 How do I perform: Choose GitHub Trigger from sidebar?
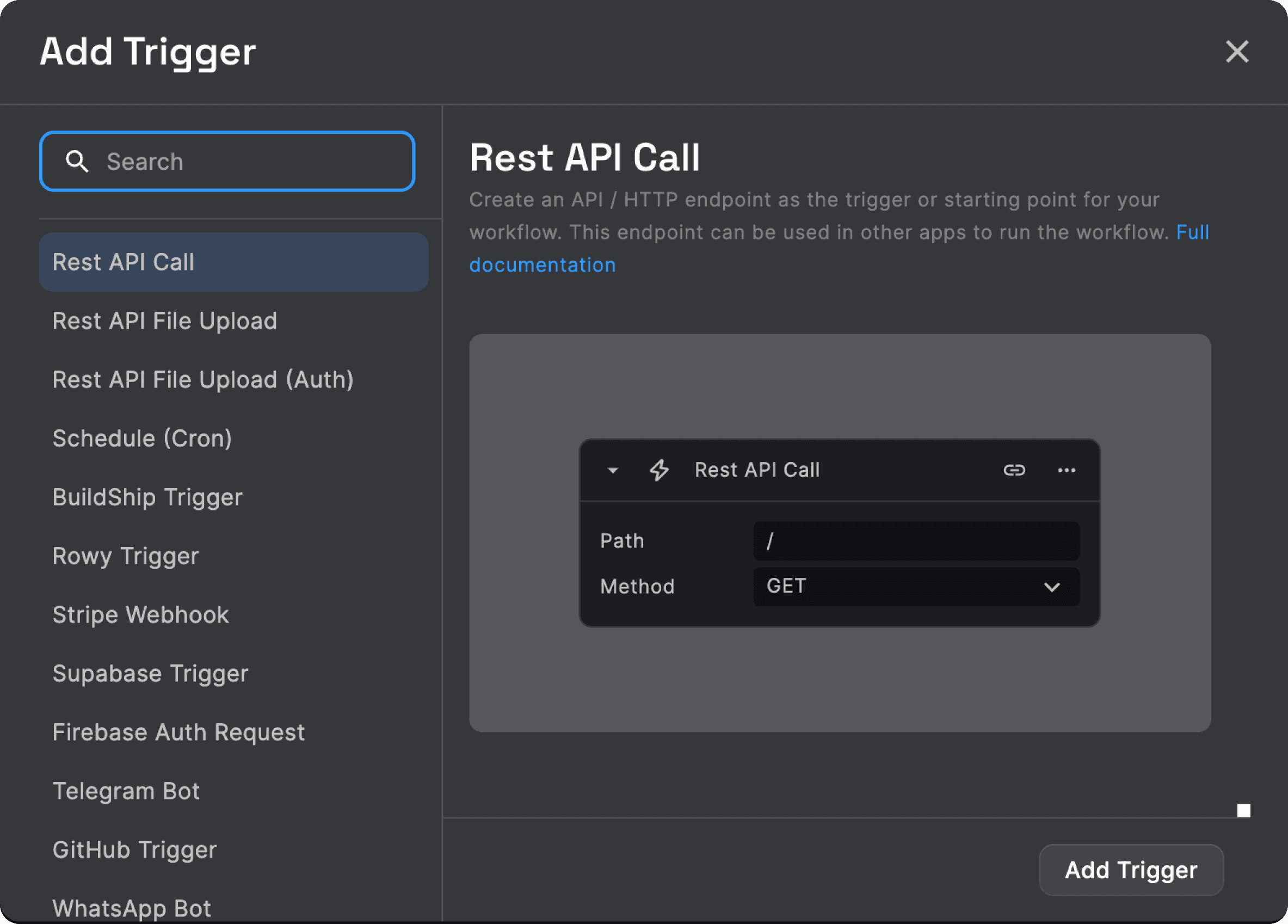pyautogui.click(x=134, y=849)
